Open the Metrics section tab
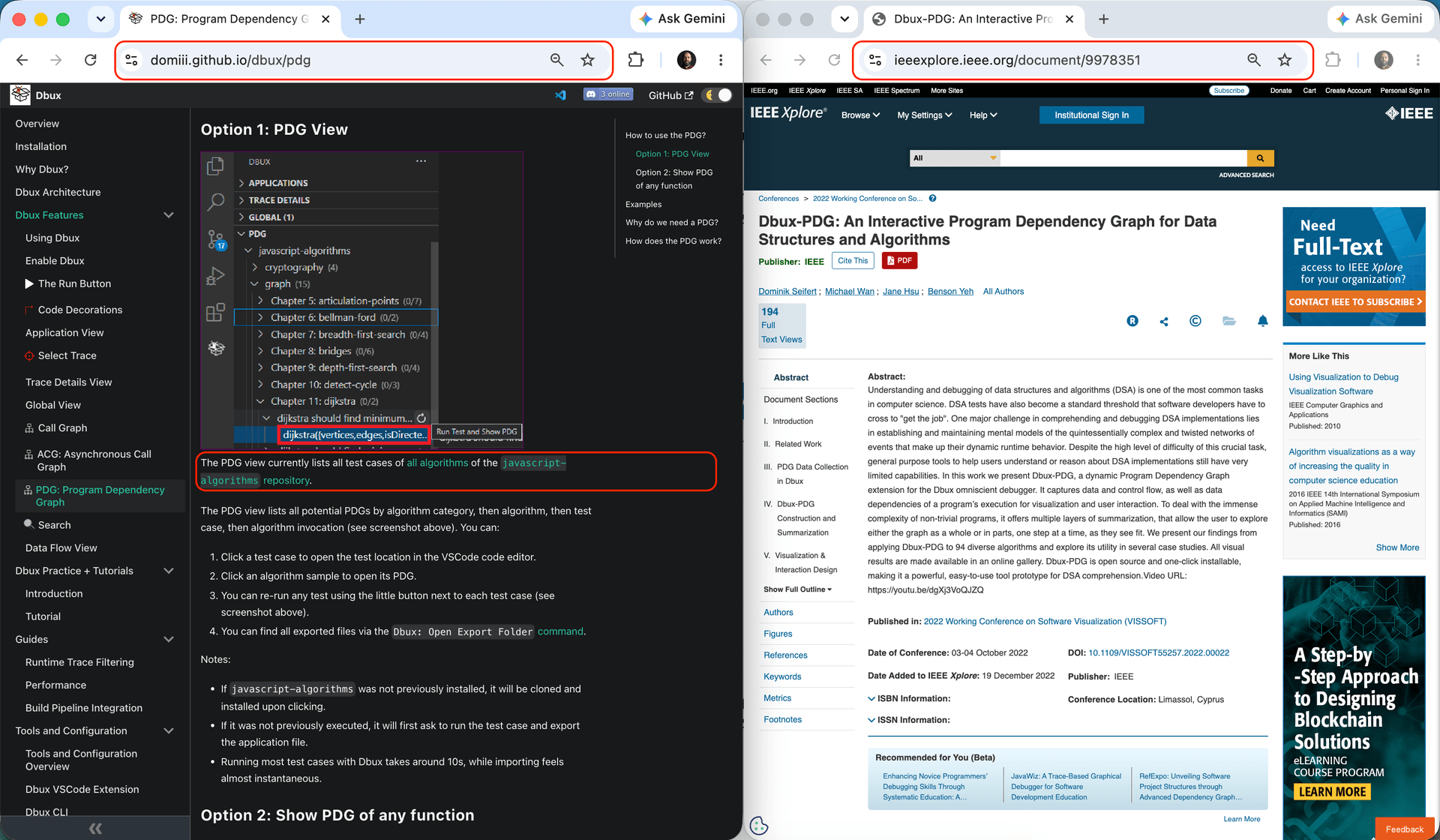Screen dimensions: 1440x840 [x=777, y=698]
